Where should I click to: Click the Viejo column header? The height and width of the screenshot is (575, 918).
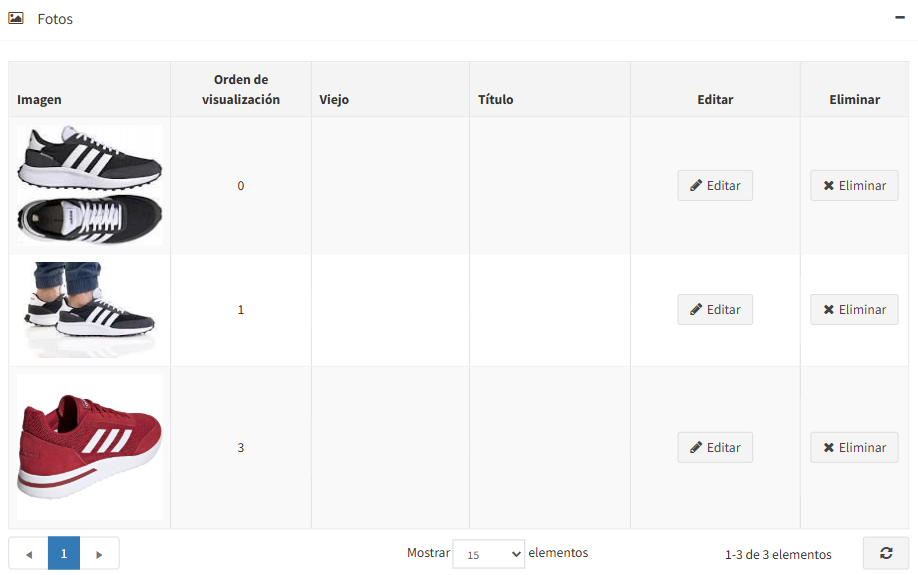(334, 99)
